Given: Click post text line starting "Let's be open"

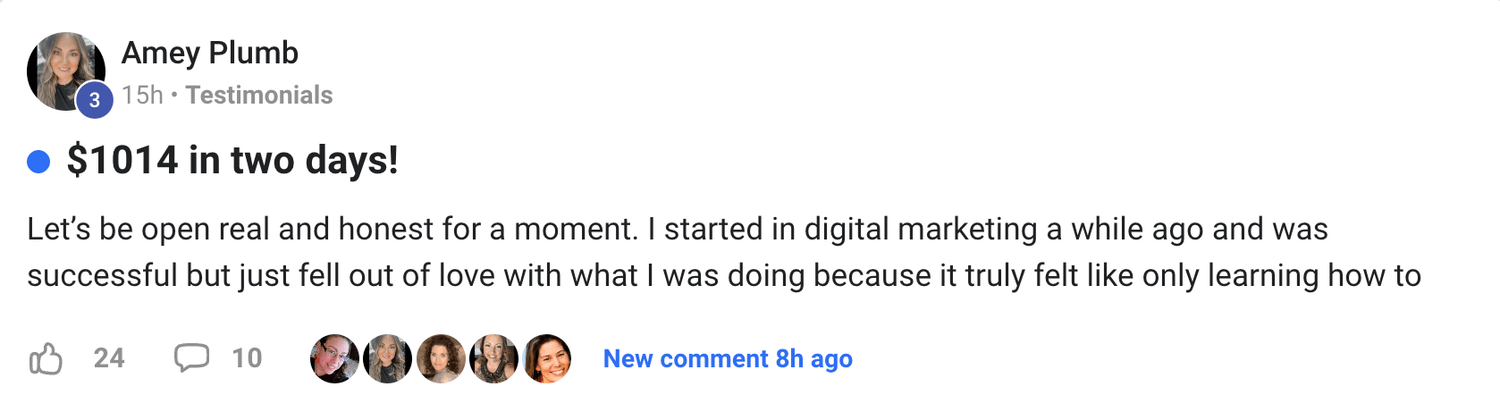Looking at the screenshot, I should (x=677, y=230).
